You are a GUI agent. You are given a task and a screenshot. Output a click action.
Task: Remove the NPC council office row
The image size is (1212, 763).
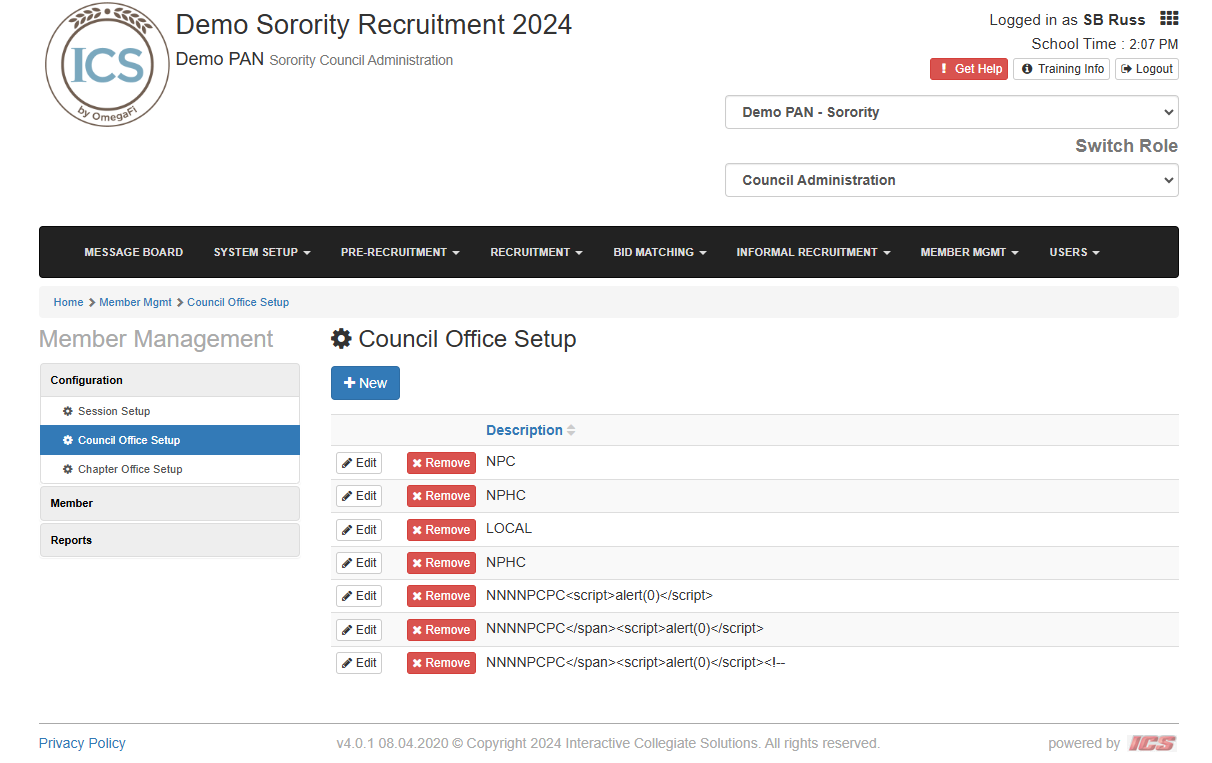441,463
